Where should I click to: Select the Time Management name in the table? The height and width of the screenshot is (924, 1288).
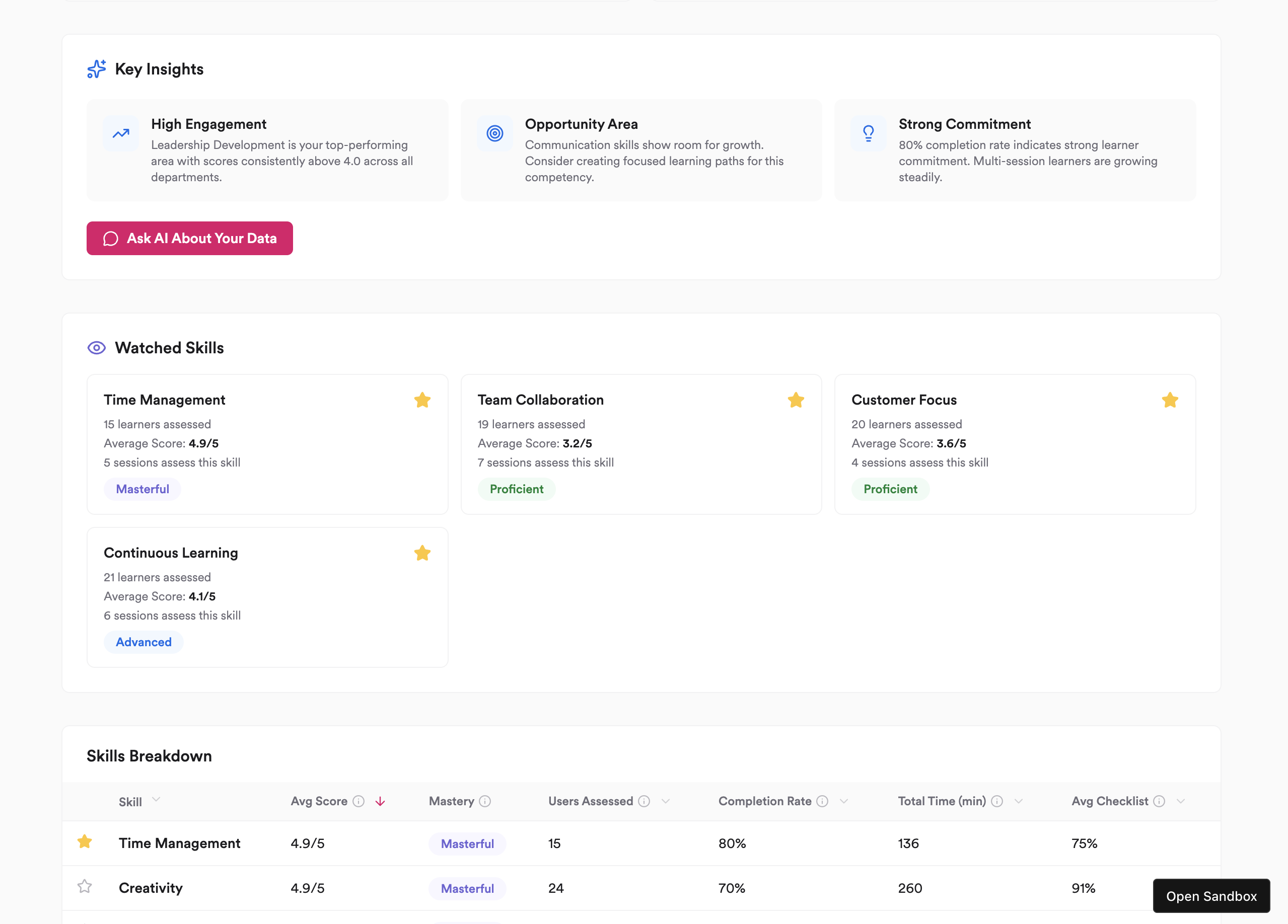(179, 843)
